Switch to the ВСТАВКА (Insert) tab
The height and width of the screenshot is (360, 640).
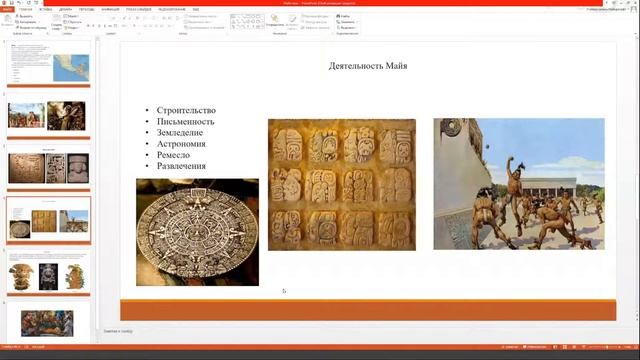(45, 9)
